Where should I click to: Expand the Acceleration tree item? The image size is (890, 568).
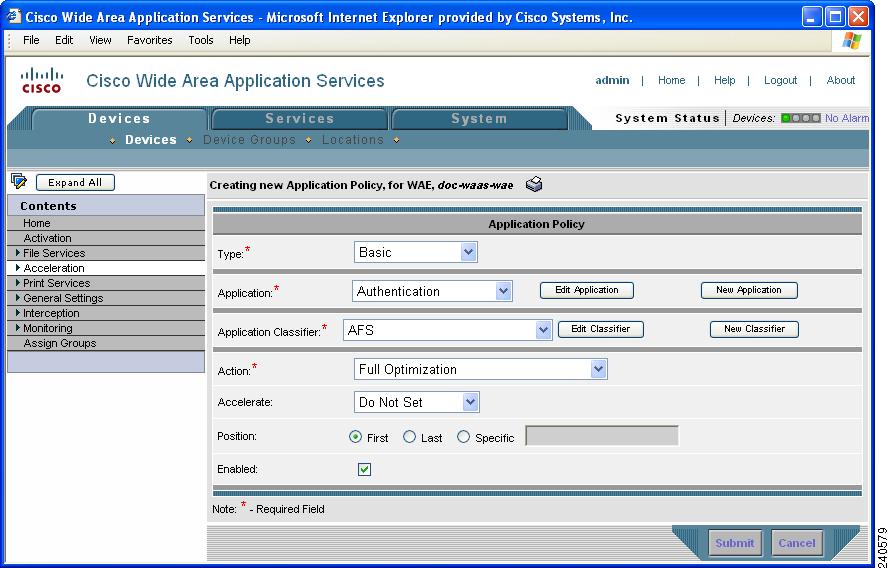pos(18,267)
